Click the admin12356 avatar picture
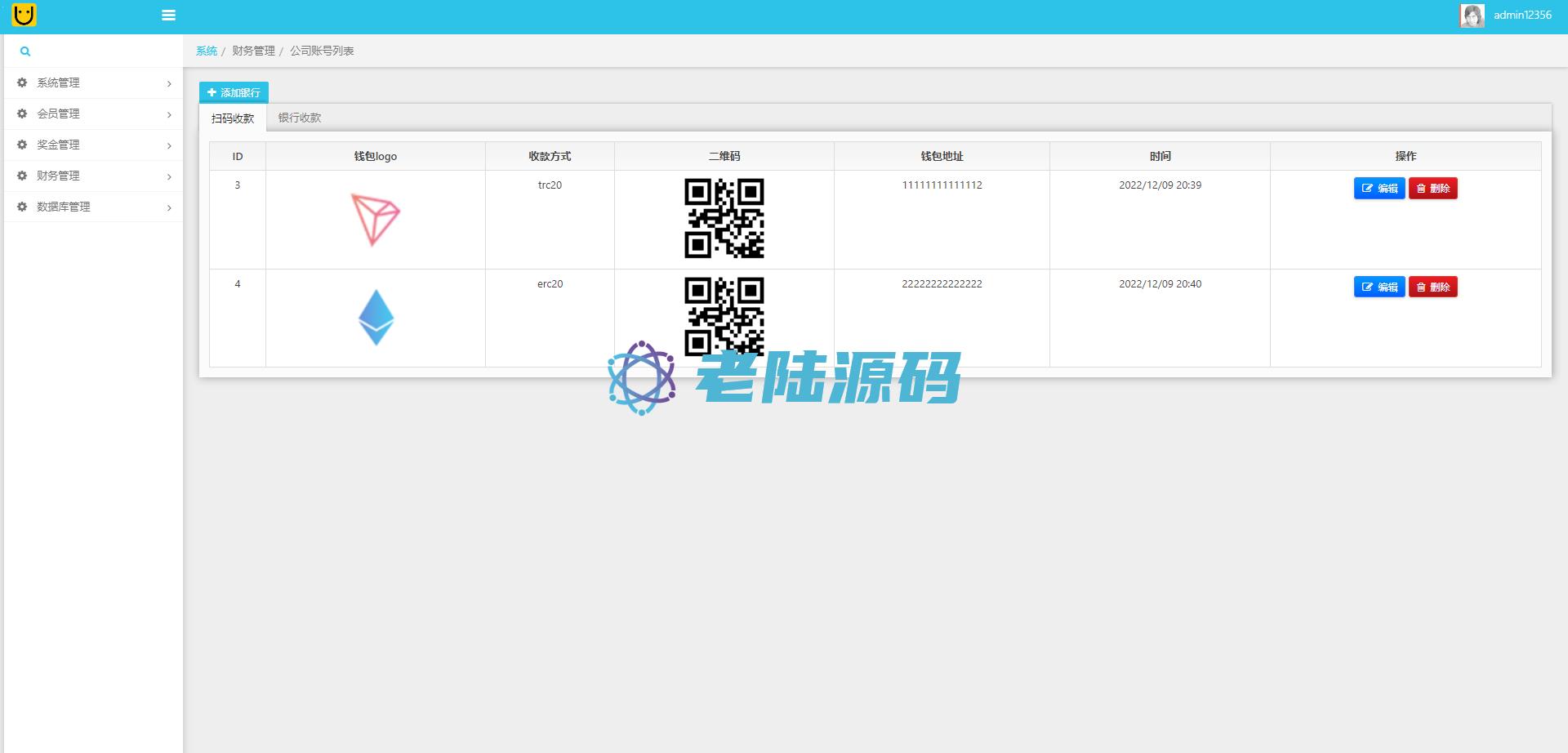1568x753 pixels. pyautogui.click(x=1472, y=16)
